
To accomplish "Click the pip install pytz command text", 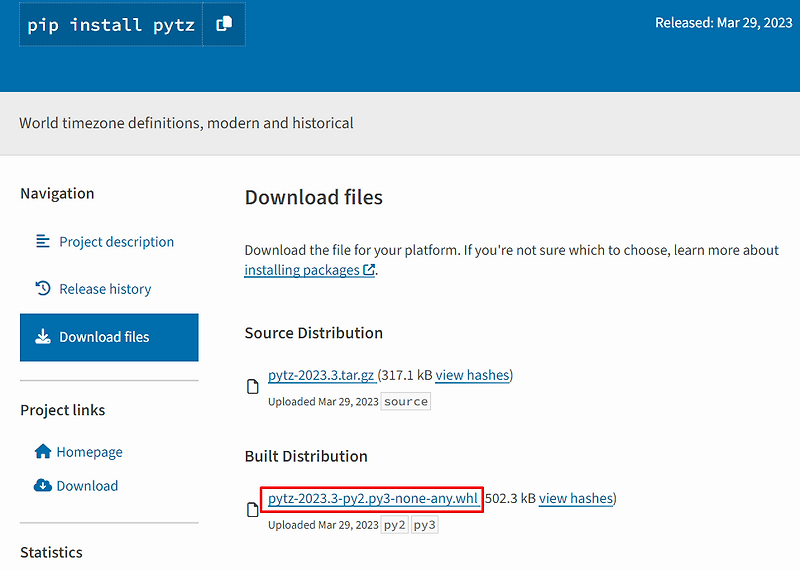I will [x=110, y=24].
